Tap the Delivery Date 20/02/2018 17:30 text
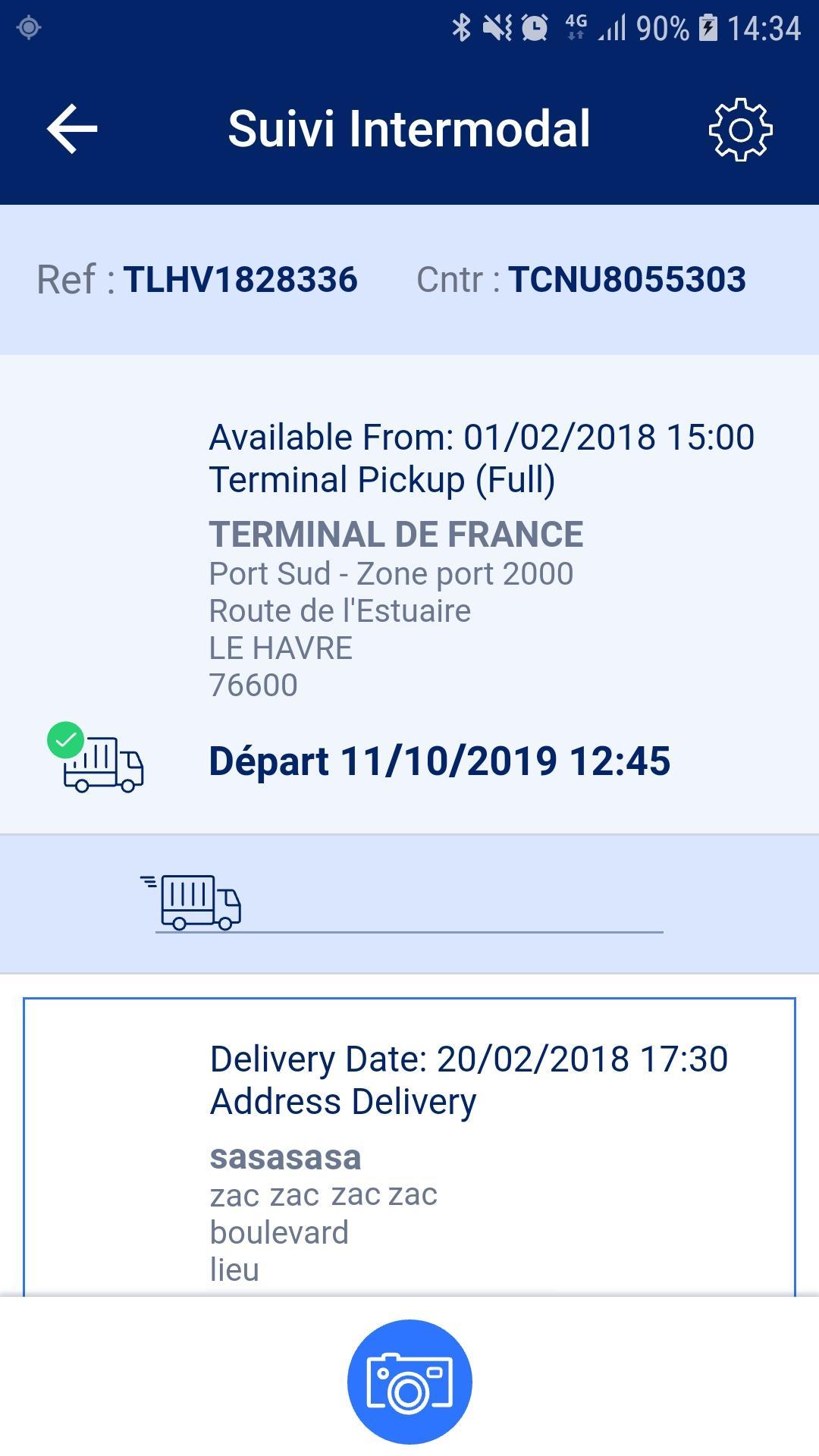Image resolution: width=819 pixels, height=1456 pixels. pyautogui.click(x=469, y=1059)
